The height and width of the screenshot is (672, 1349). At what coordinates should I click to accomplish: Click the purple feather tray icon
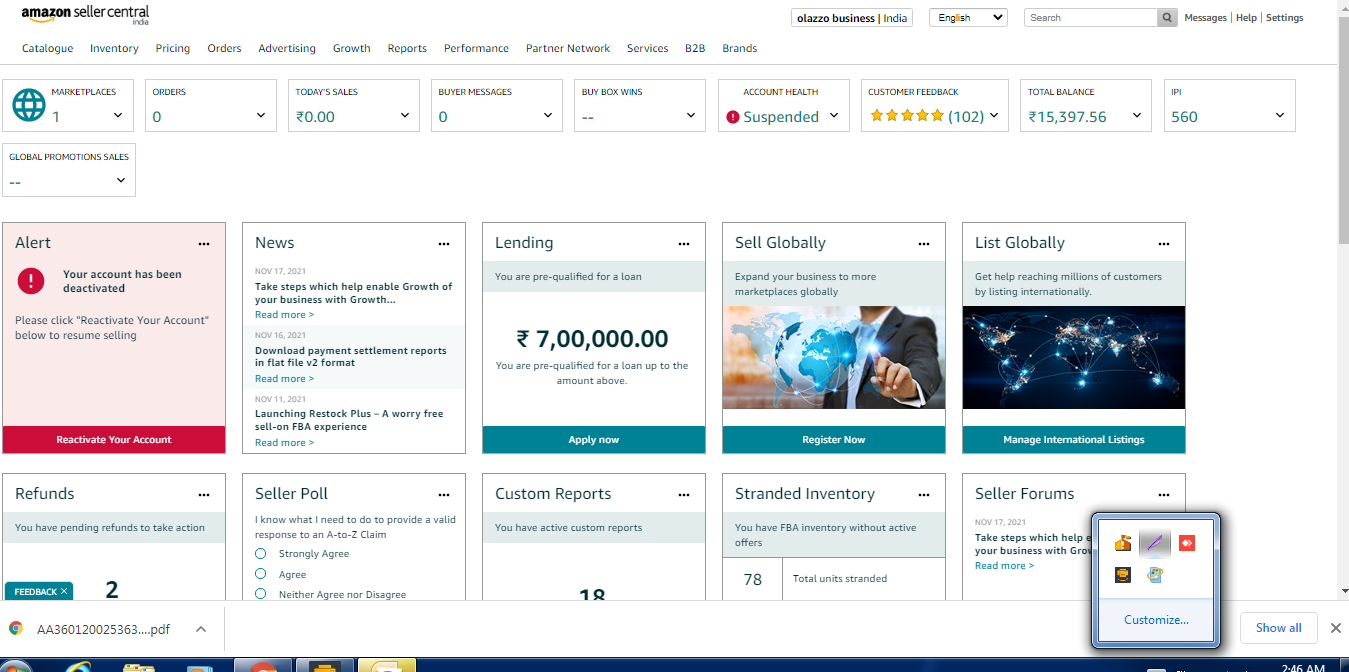(x=1154, y=543)
